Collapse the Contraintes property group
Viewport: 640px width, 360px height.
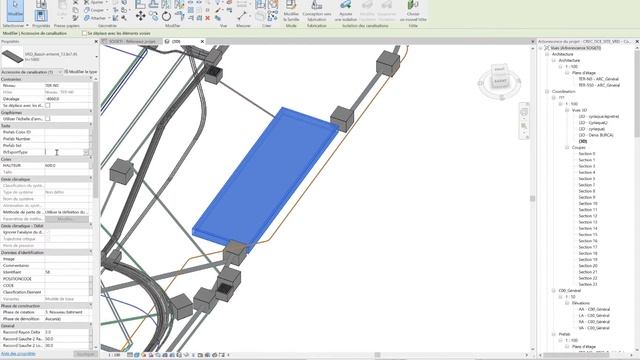91,79
